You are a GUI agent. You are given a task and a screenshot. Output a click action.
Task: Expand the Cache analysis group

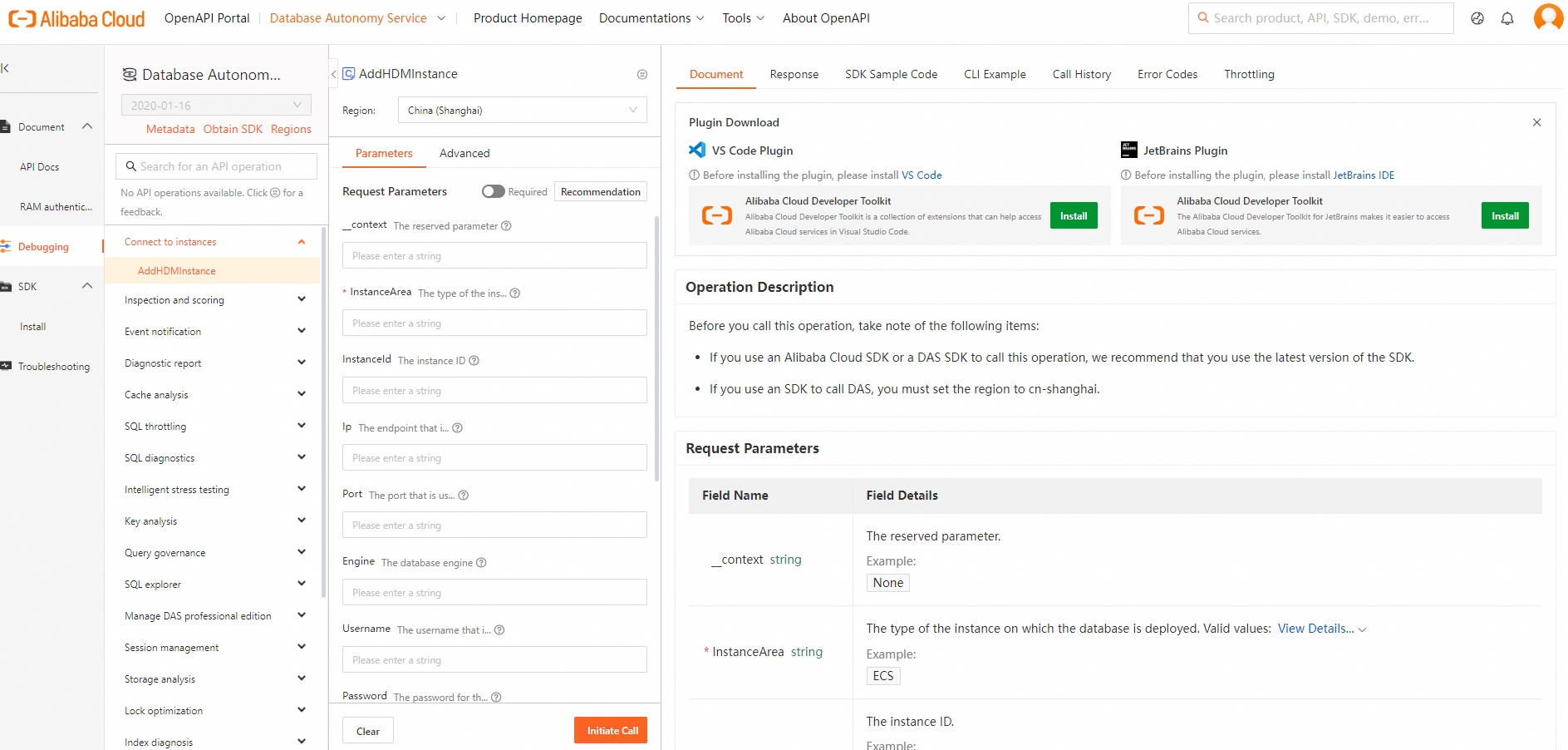click(302, 394)
